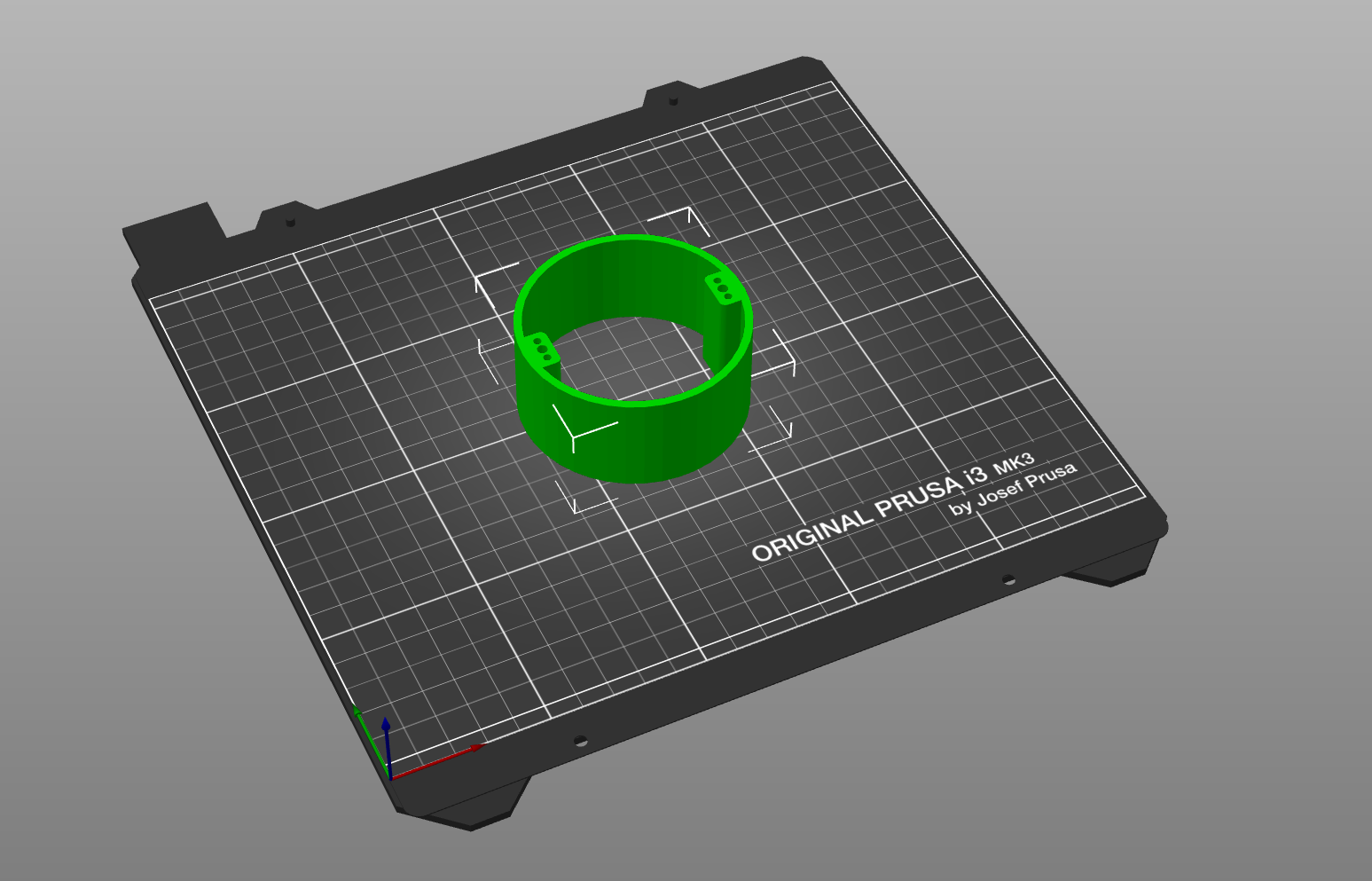The width and height of the screenshot is (1372, 881).
Task: Click the front edge screw hole of bed
Action: [581, 741]
